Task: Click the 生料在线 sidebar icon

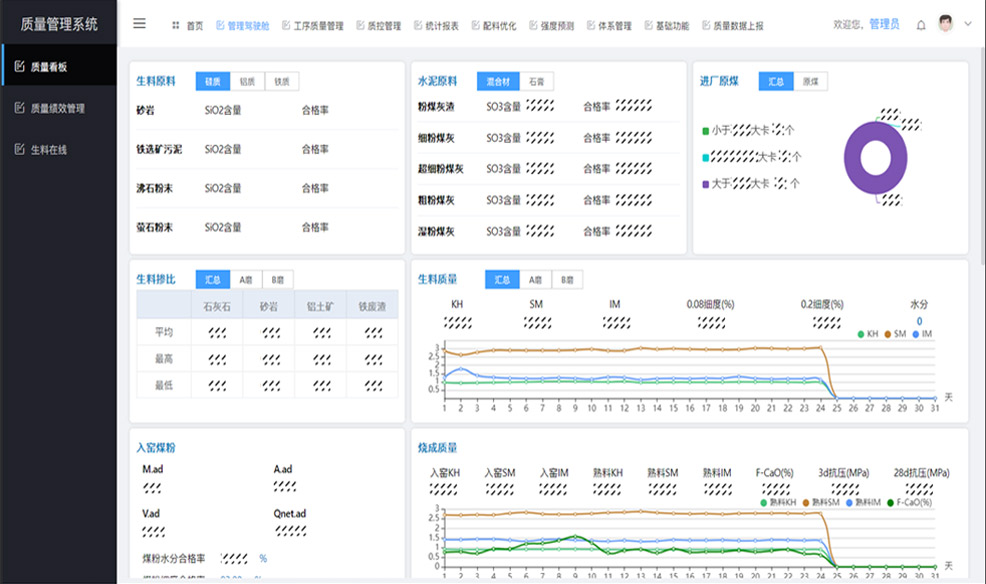Action: 19,150
